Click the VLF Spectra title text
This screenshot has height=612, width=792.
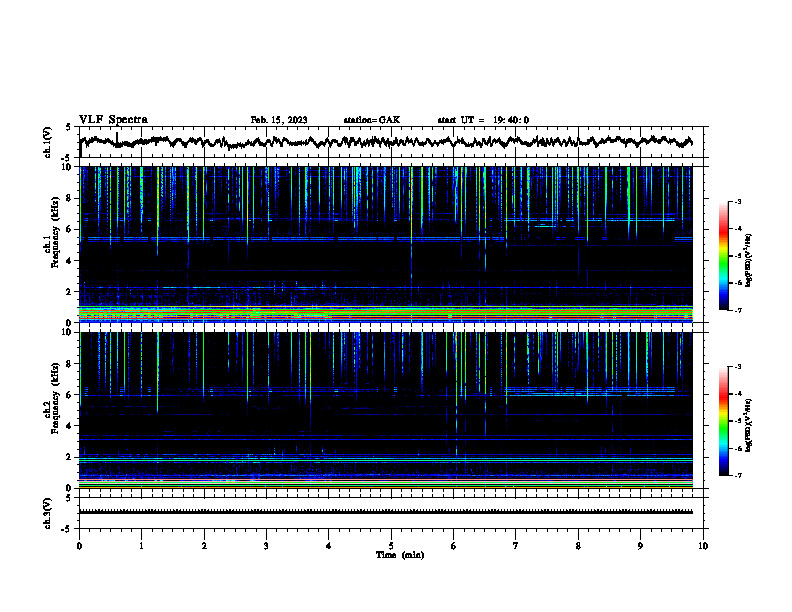tap(113, 119)
